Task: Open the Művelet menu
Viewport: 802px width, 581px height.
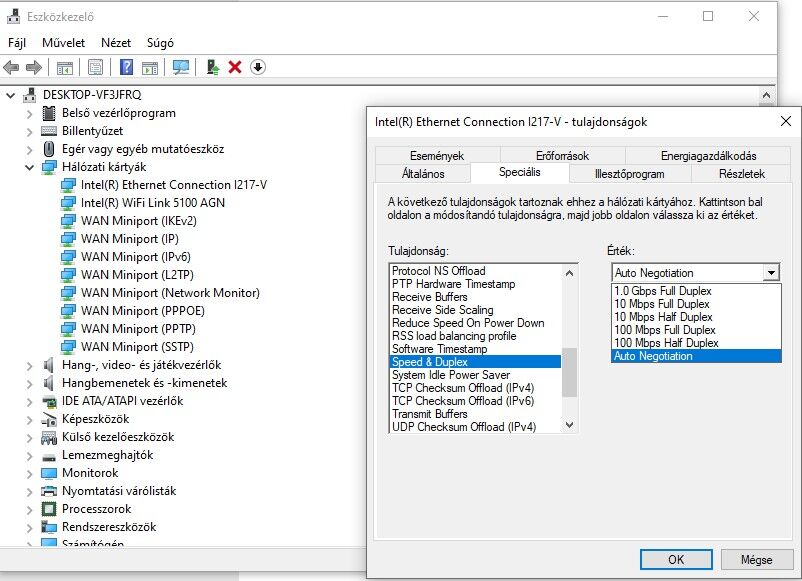Action: pos(63,43)
